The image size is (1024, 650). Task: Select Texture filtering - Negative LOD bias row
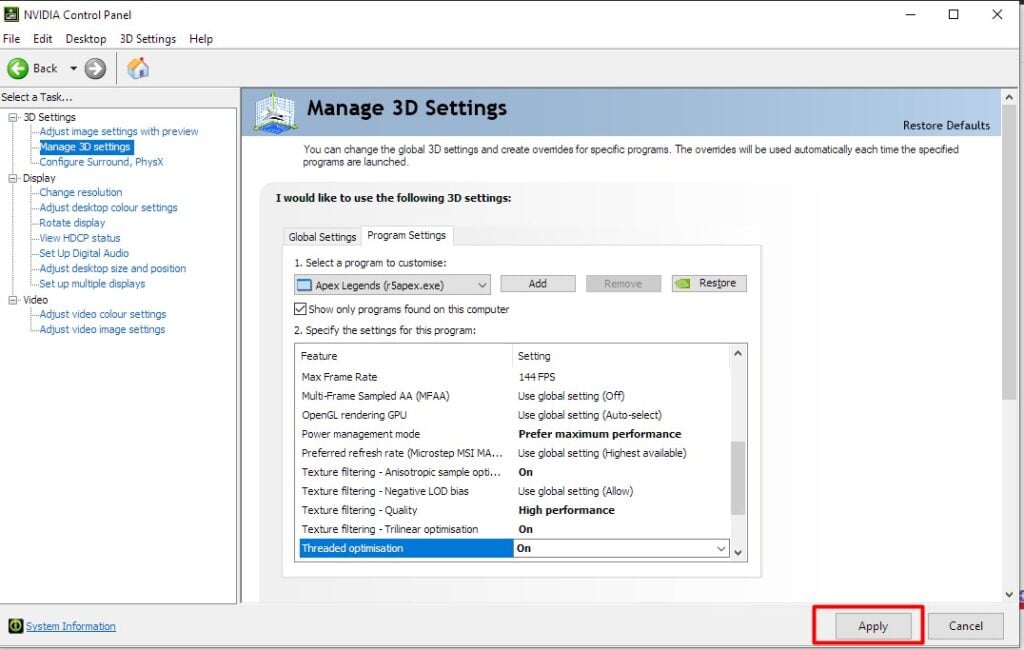(513, 491)
